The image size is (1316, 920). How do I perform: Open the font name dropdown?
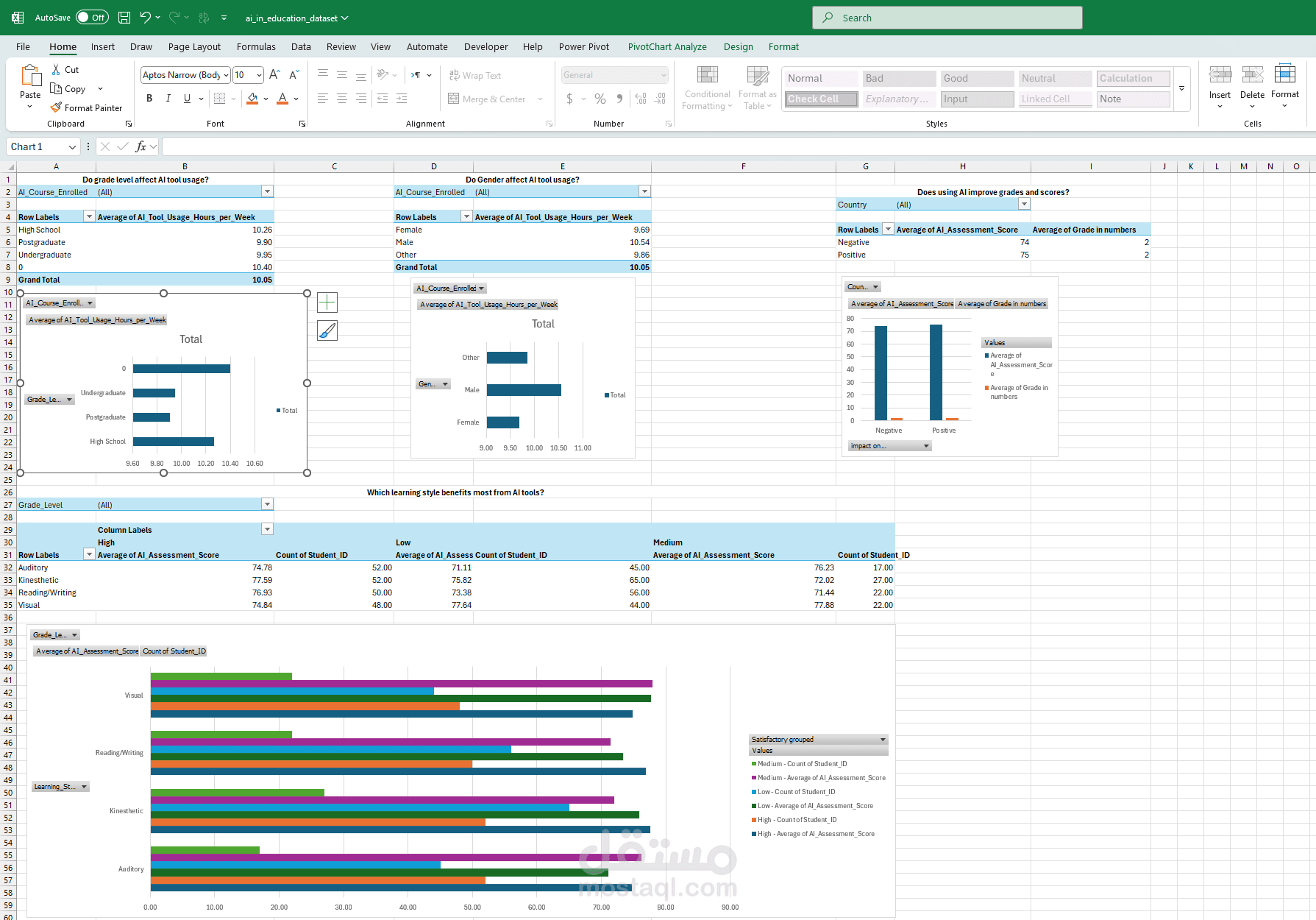(x=226, y=75)
